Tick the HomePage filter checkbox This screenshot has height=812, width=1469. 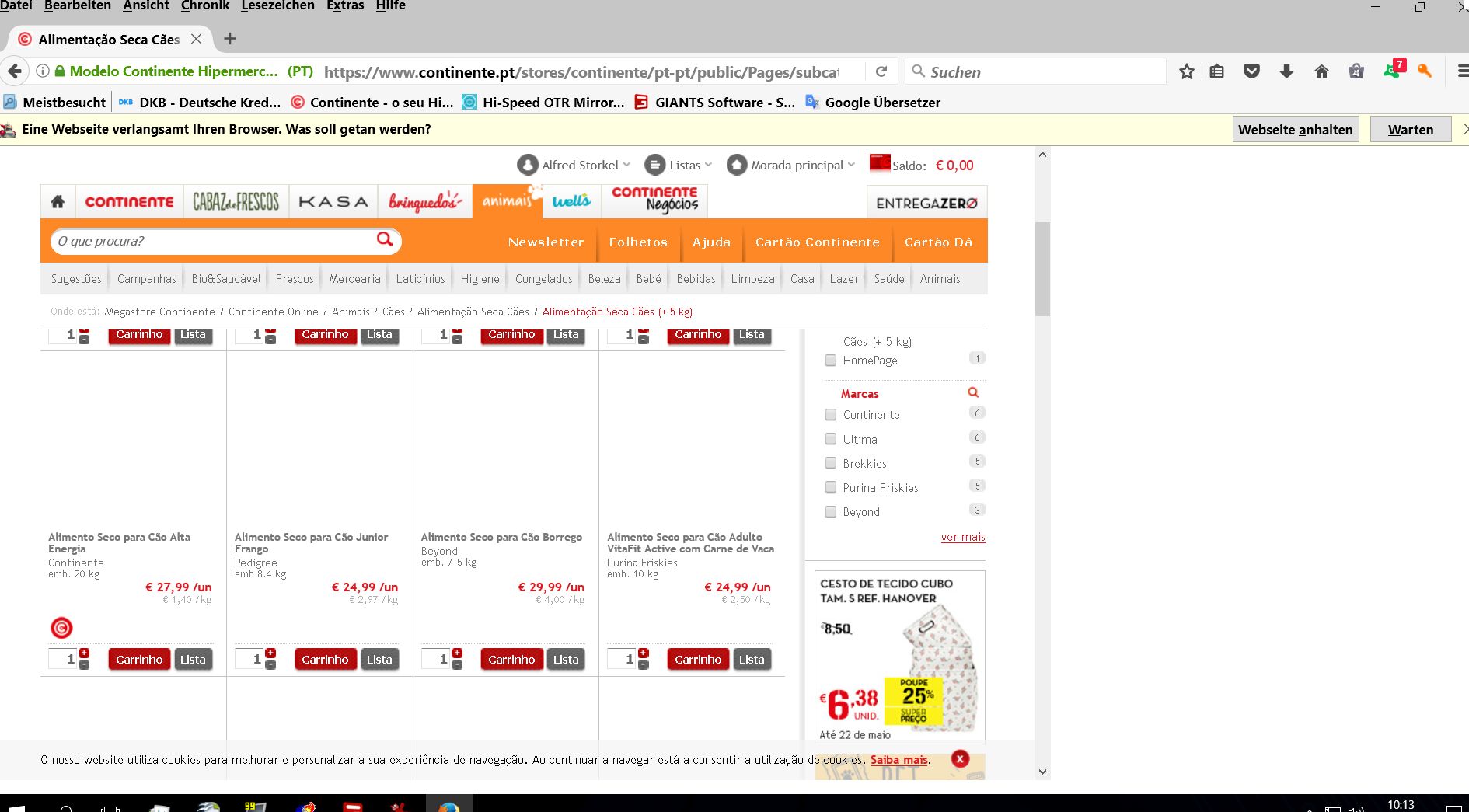(830, 361)
